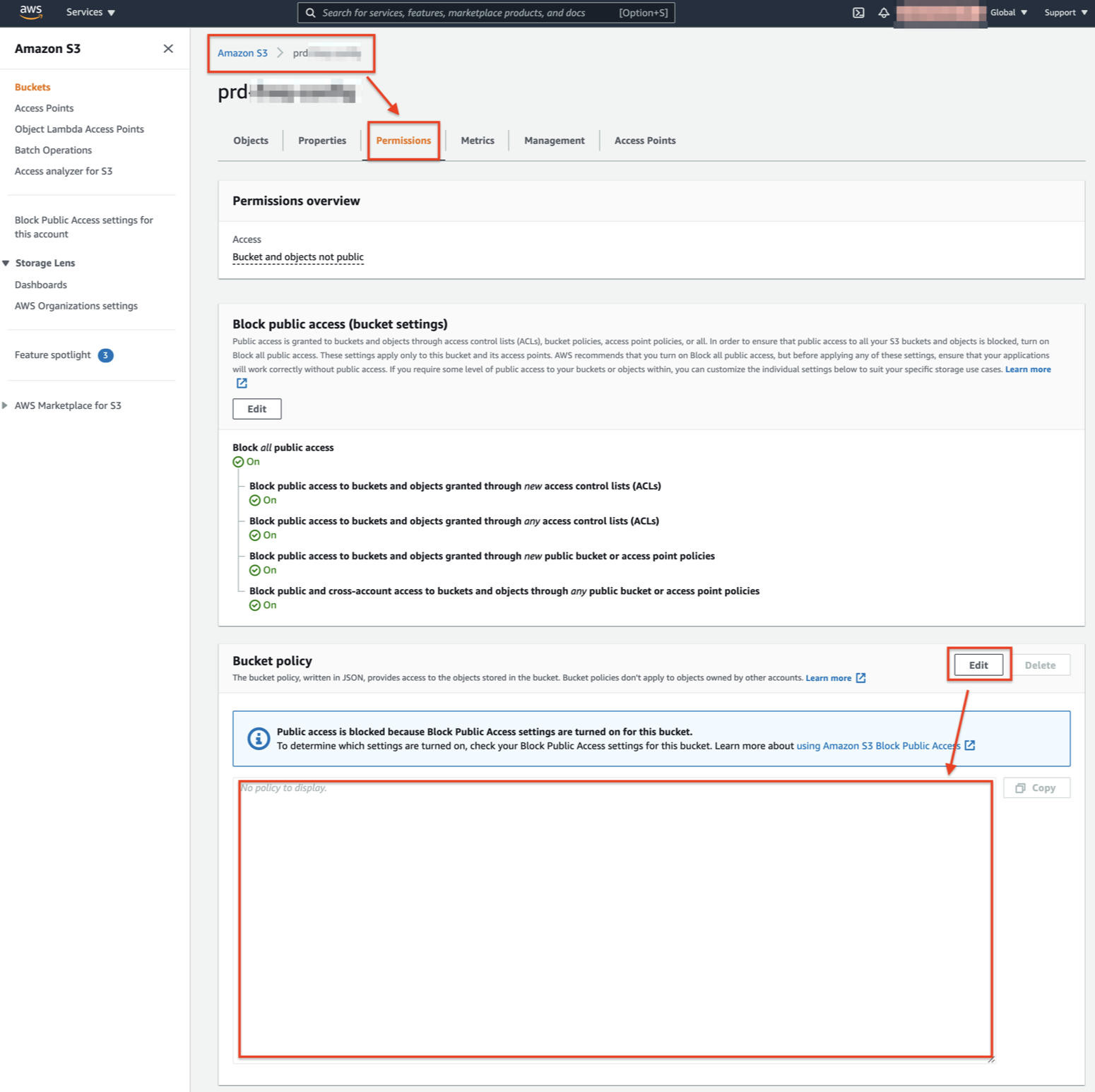Click the Amazon S3 sidebar title

coord(48,49)
